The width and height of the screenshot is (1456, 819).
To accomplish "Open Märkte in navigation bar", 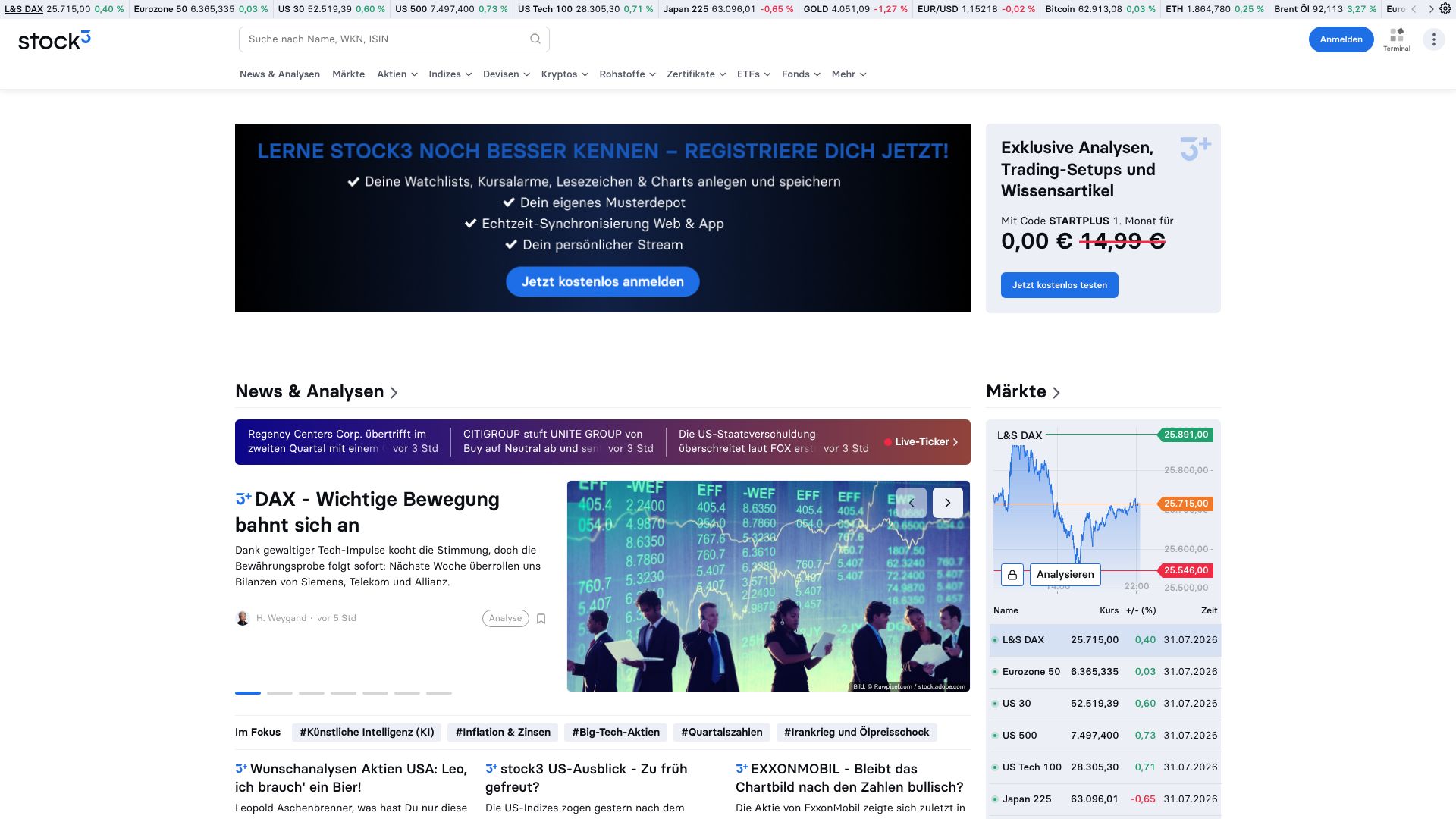I will [349, 74].
